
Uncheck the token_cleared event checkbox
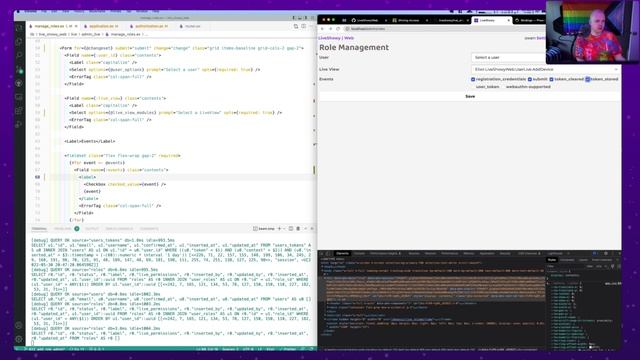551,79
